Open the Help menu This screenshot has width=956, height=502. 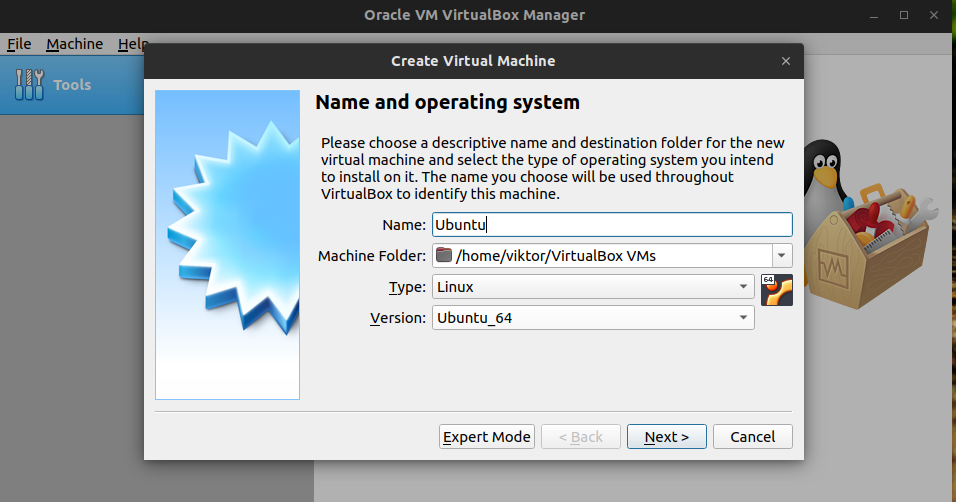click(x=131, y=44)
